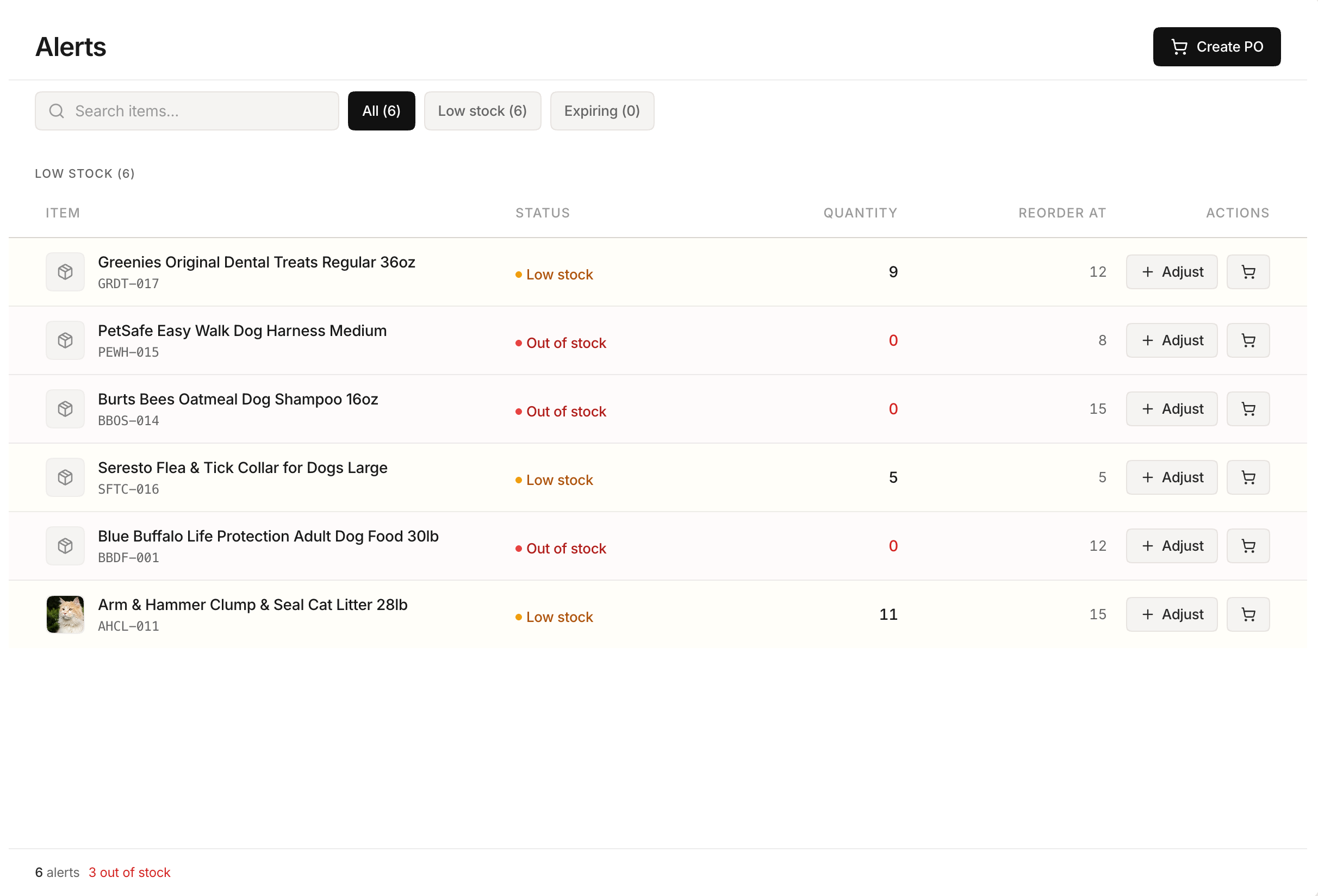Click Adjust for PetSafe Easy Walk Harness
Image resolution: width=1318 pixels, height=896 pixels.
click(x=1171, y=340)
